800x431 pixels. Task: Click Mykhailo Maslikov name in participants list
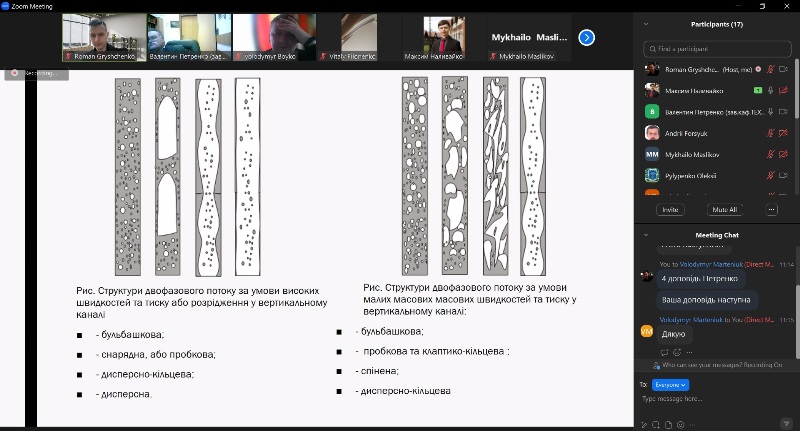pyautogui.click(x=692, y=154)
